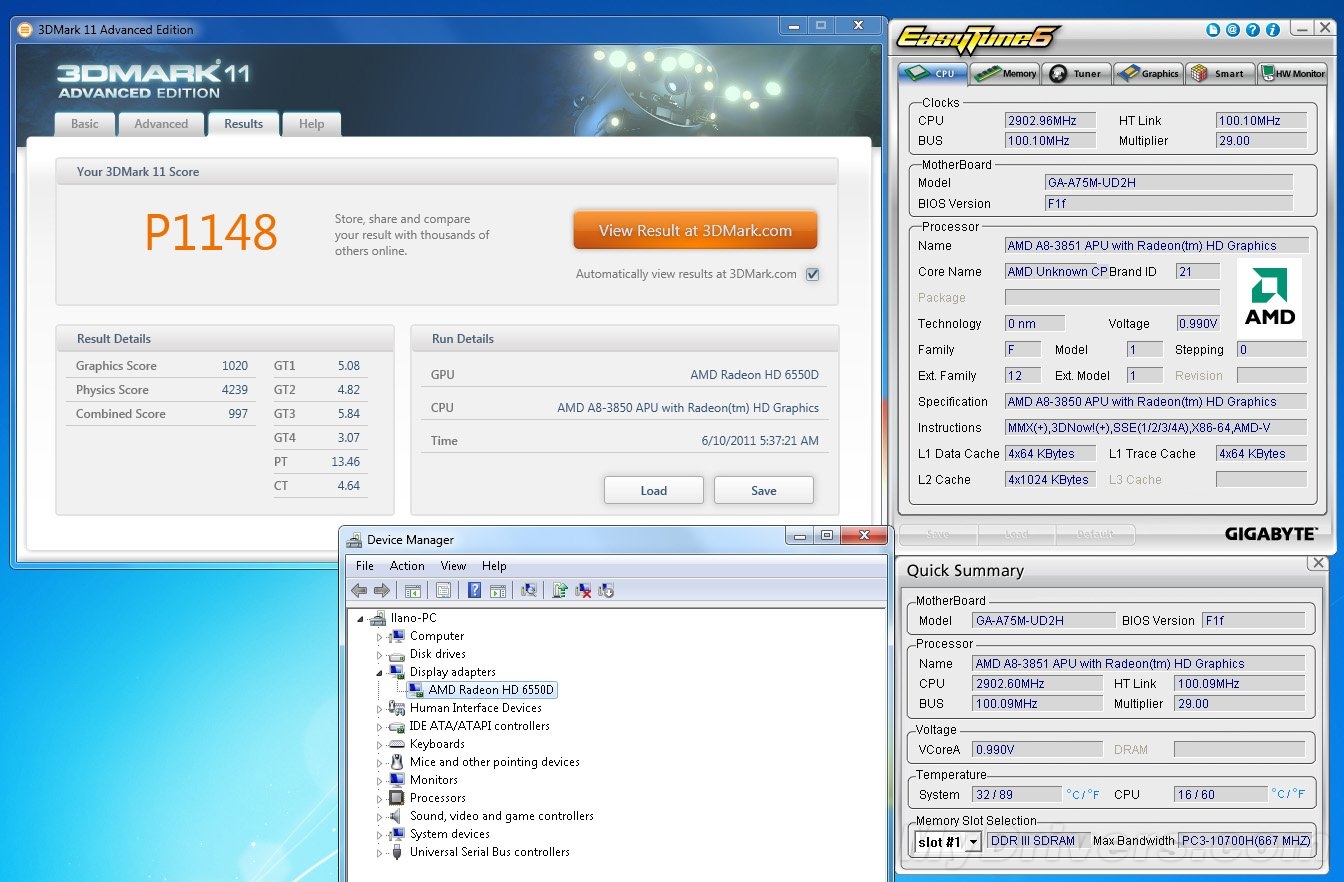Toggle Automatically view results at 3DMark.com checkbox
Screen dimensions: 1344x882
pos(812,274)
